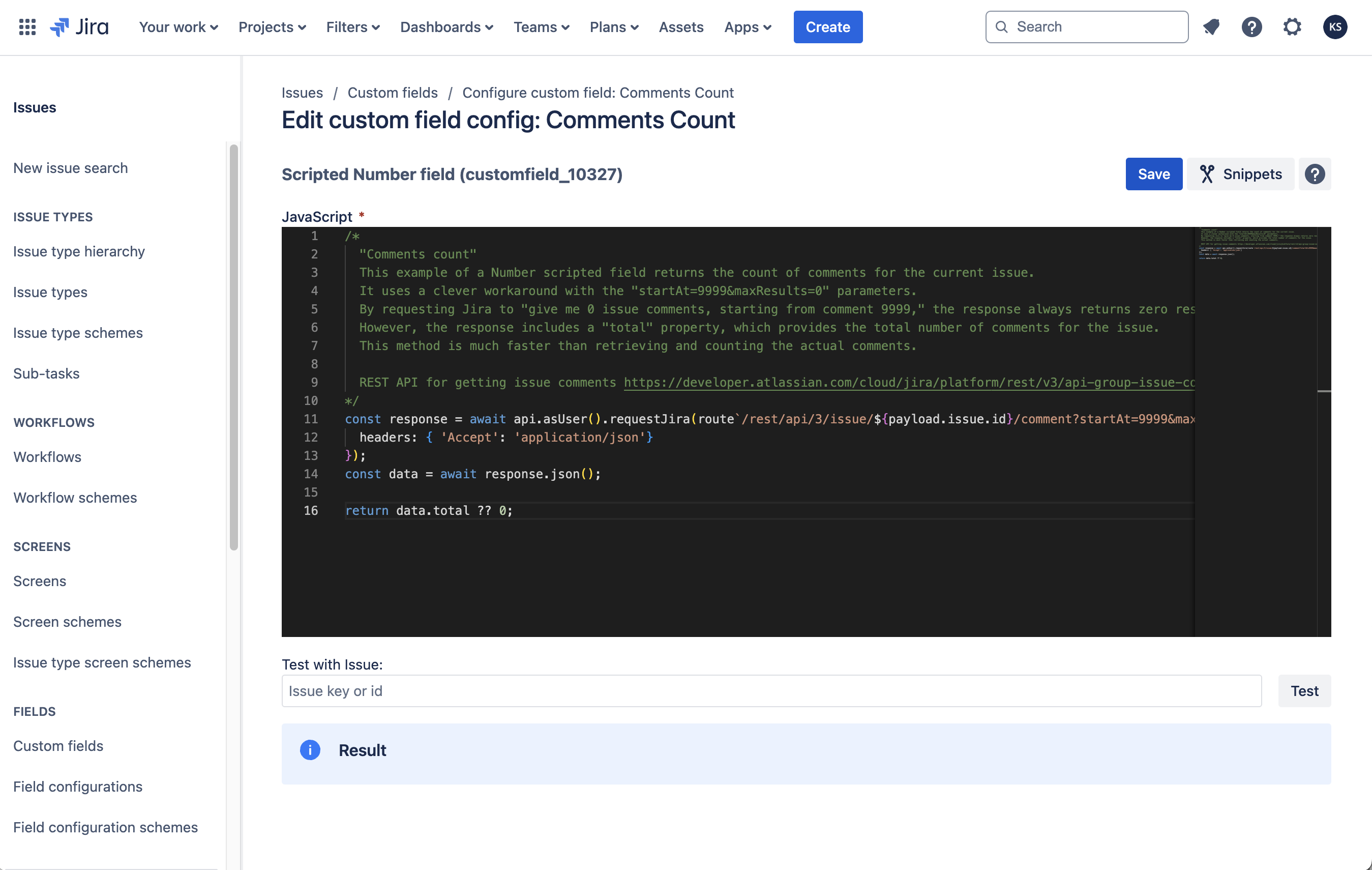Open the app switcher grid icon

pos(27,27)
